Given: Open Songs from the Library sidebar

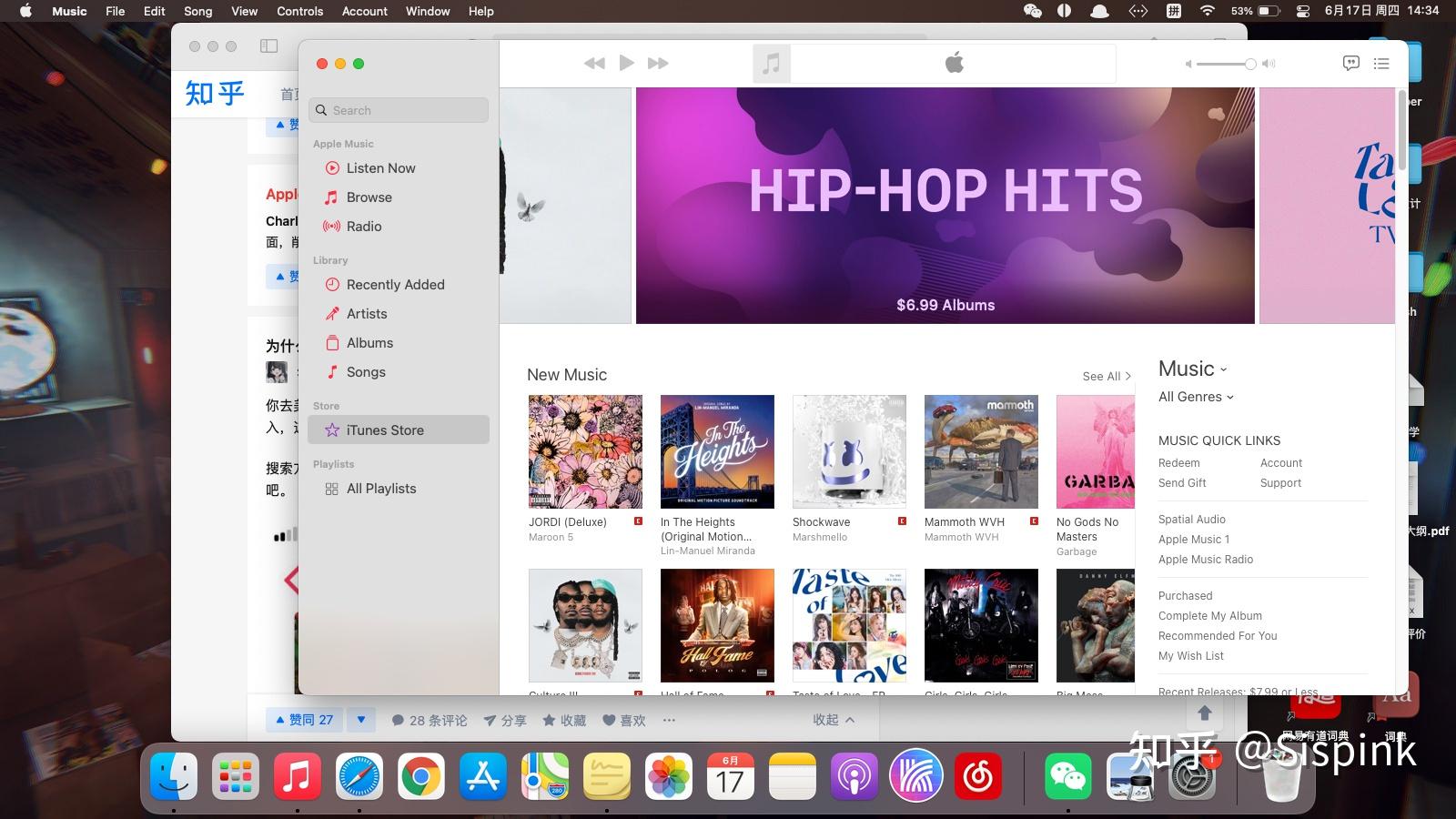Looking at the screenshot, I should 365,371.
